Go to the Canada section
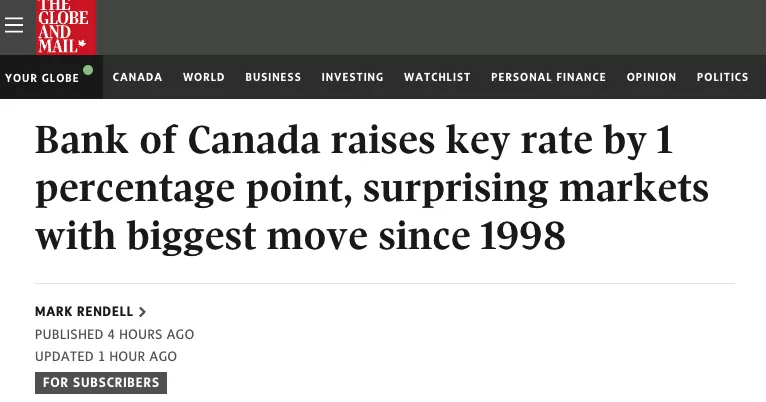This screenshot has height=402, width=766. click(x=137, y=77)
